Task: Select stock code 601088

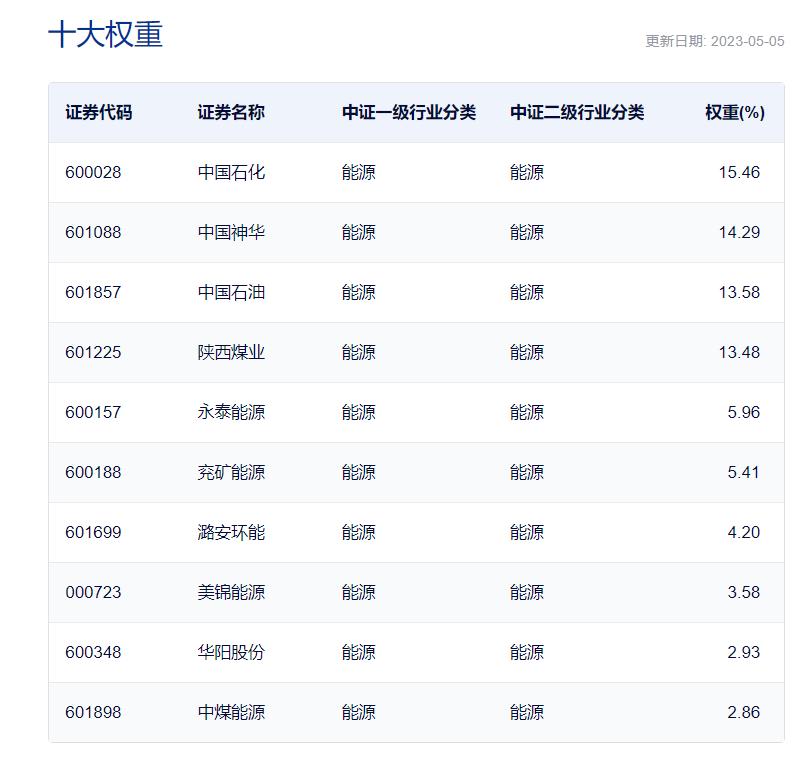Action: point(87,232)
